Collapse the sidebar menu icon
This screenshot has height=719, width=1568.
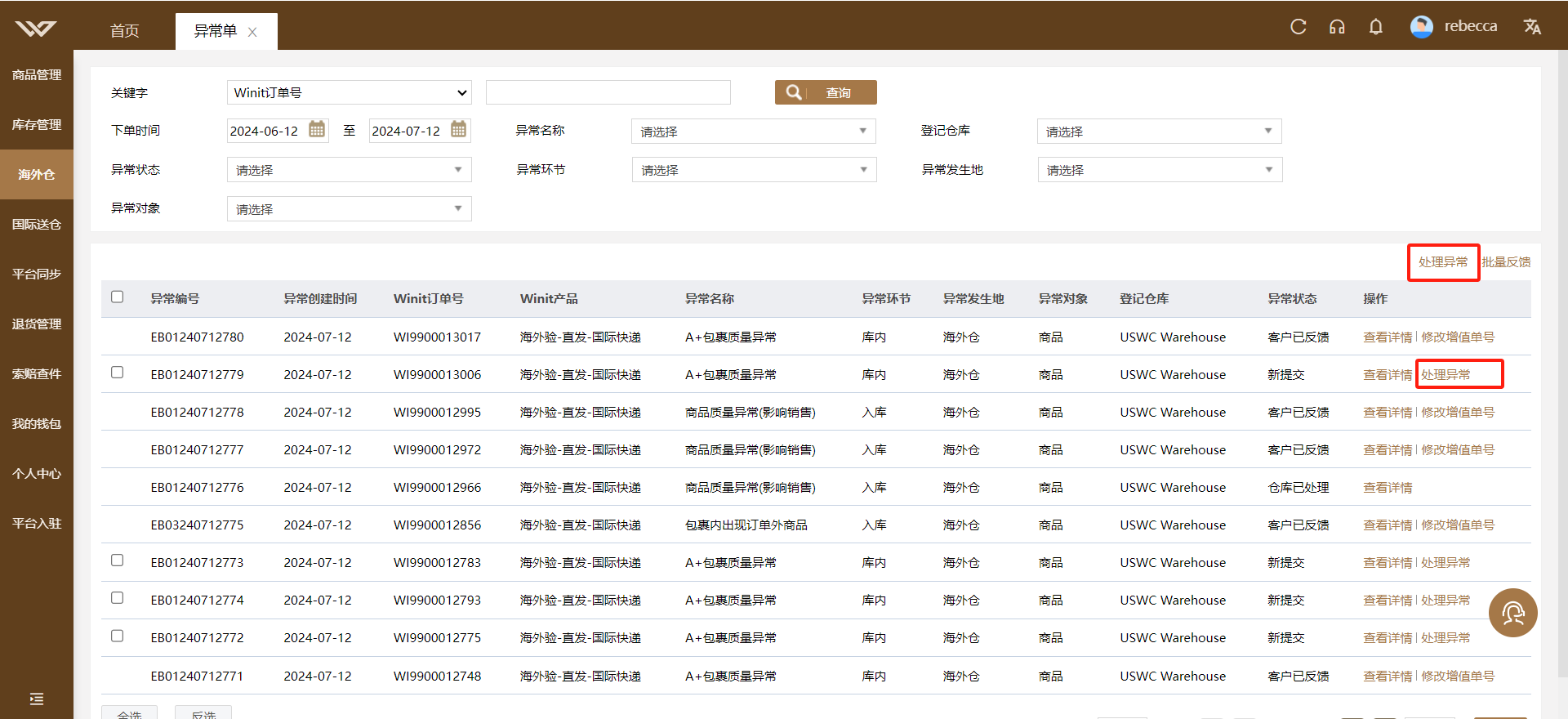pyautogui.click(x=36, y=699)
